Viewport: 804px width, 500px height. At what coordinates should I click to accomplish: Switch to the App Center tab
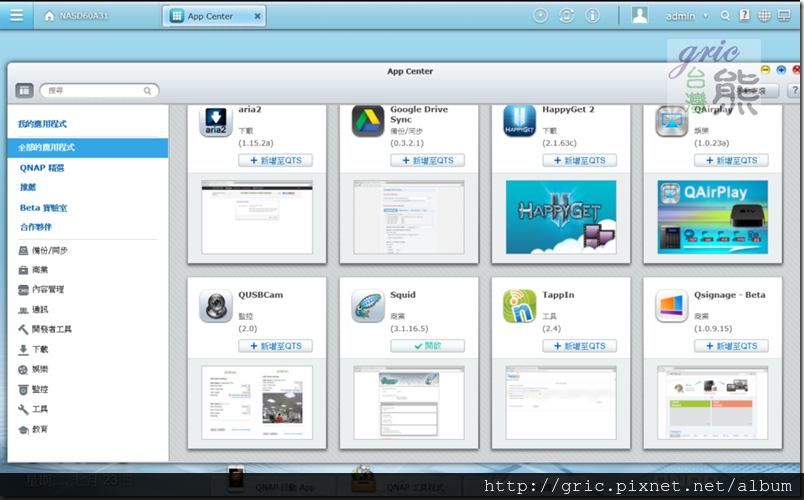214,16
